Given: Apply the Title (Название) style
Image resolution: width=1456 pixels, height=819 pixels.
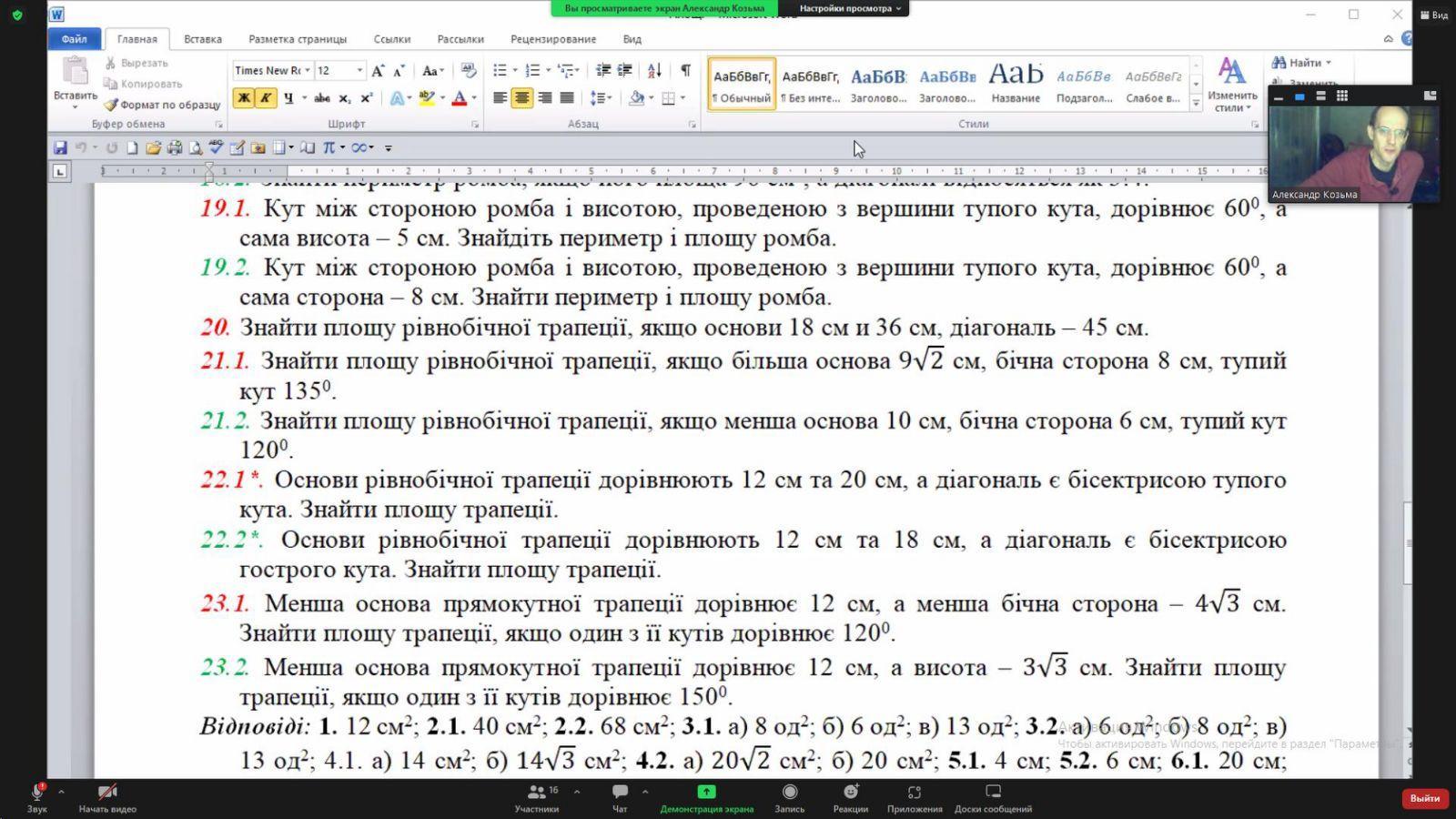Looking at the screenshot, I should click(x=1016, y=84).
